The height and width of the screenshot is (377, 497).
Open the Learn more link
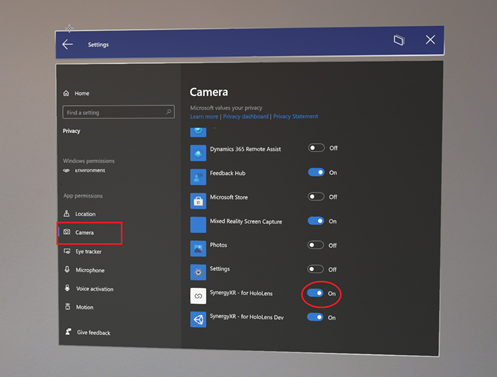[x=204, y=116]
